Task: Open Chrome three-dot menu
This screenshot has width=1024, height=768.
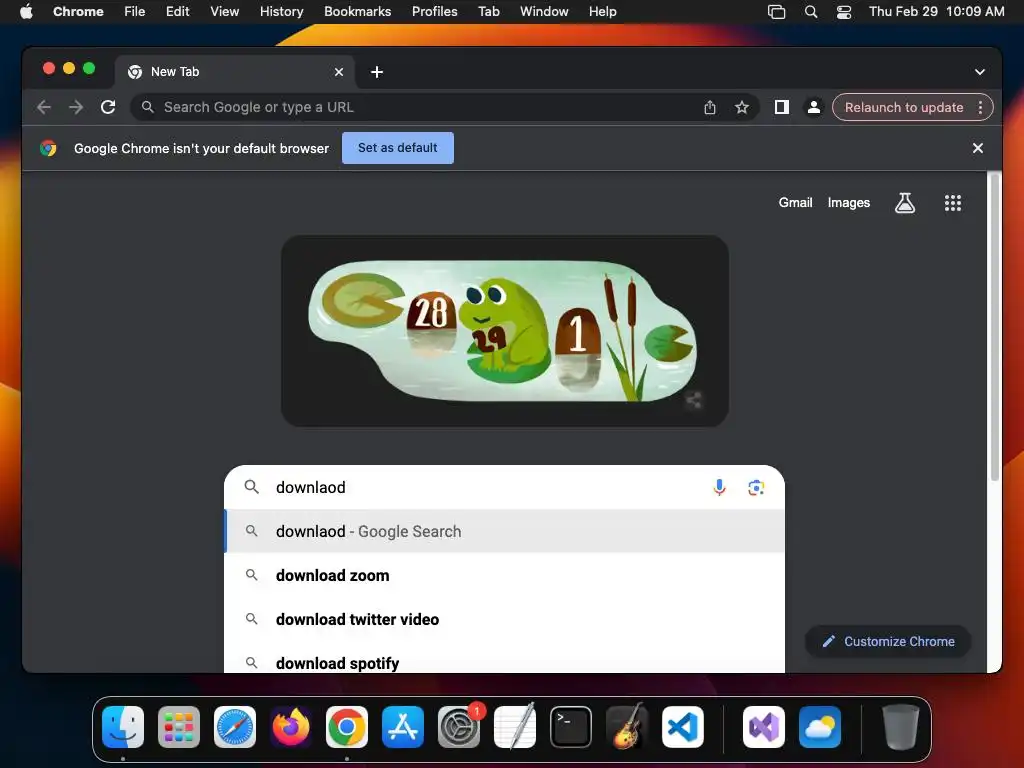Action: [x=980, y=107]
